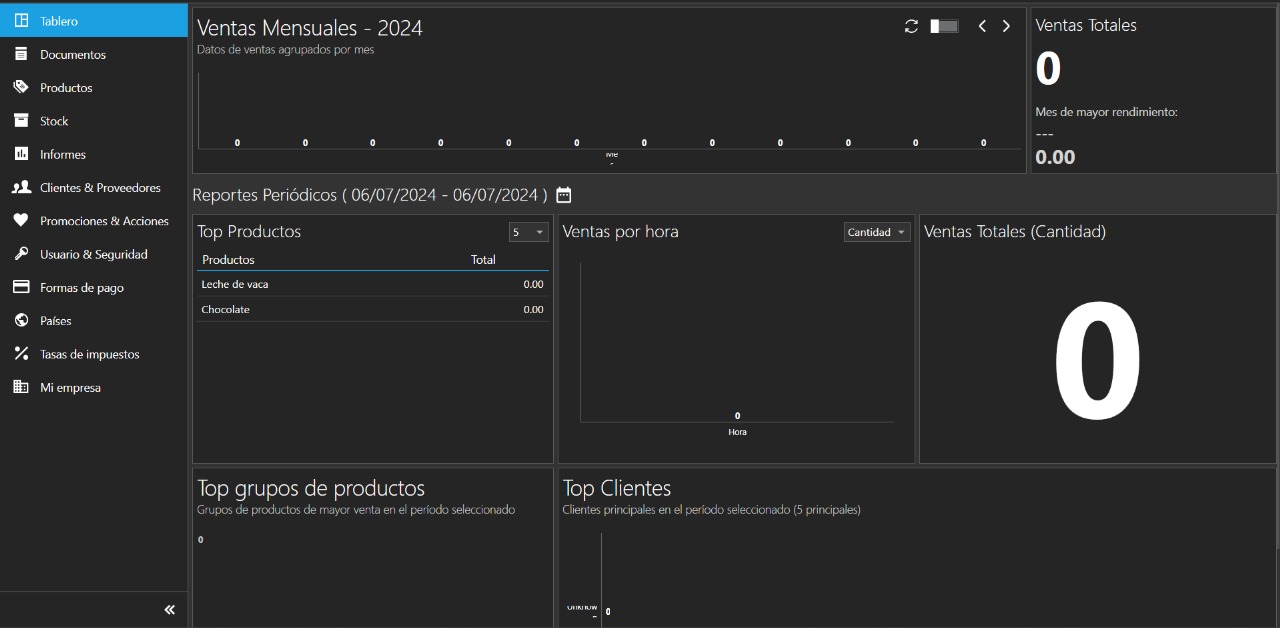Click the Top Clientes heading
Viewport: 1280px width, 628px height.
click(x=617, y=488)
